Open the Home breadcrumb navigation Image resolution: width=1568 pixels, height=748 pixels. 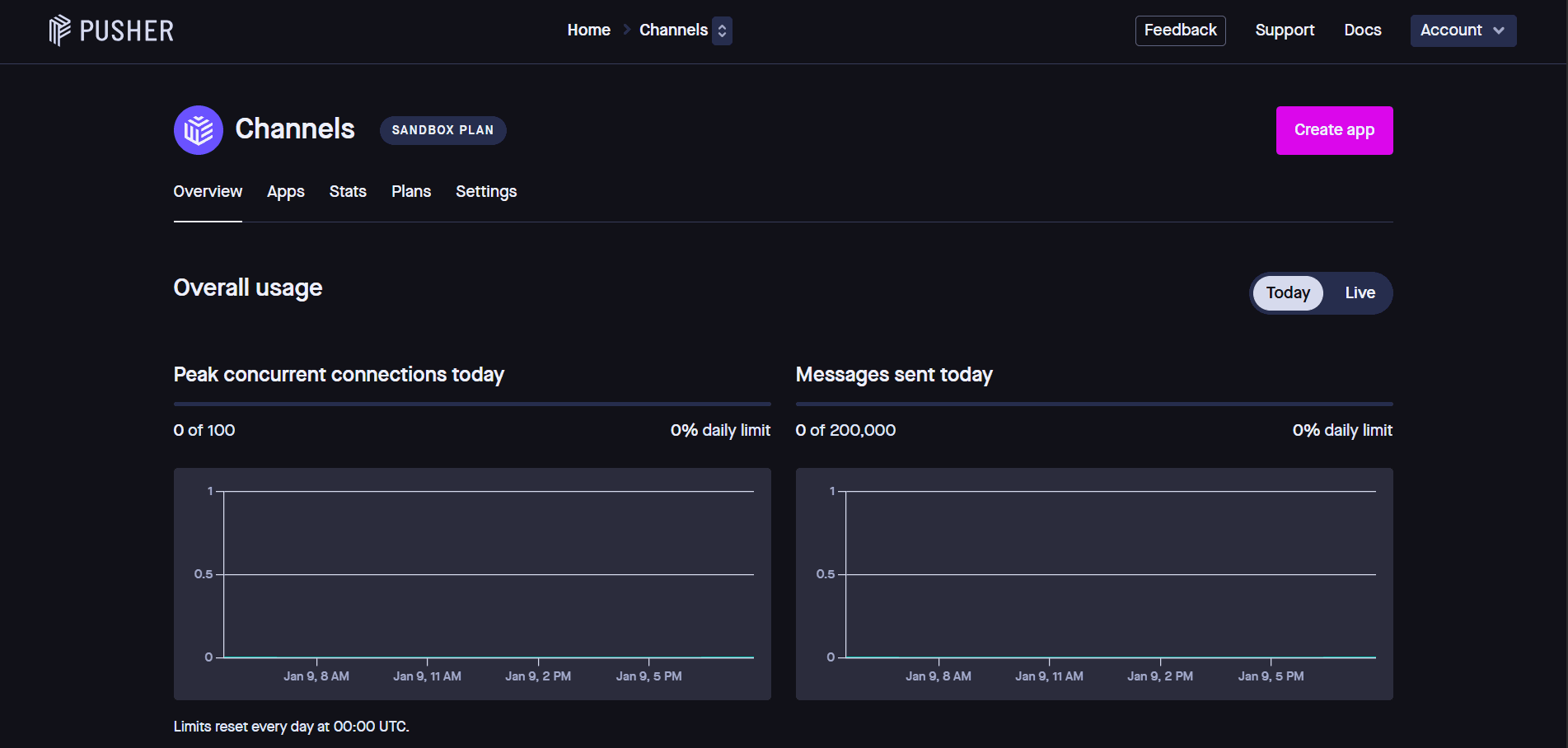(x=588, y=30)
